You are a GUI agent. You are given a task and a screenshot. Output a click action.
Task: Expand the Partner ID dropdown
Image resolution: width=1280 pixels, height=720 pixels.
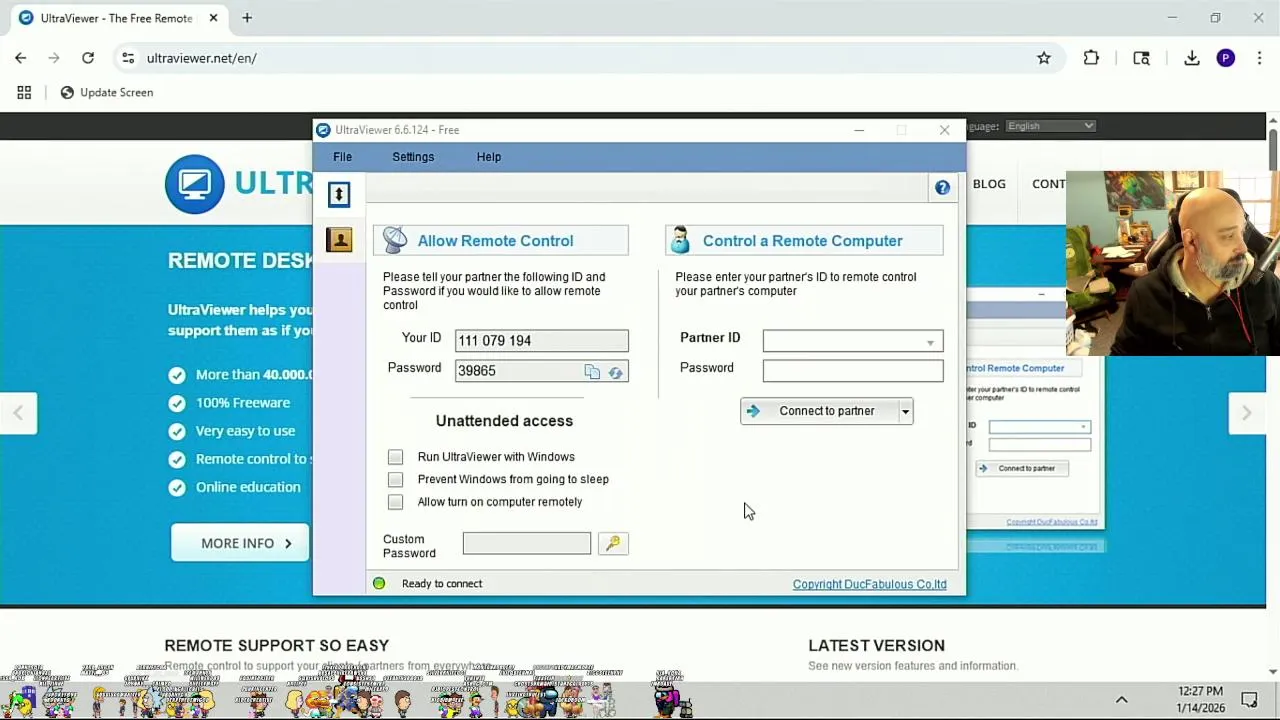click(x=930, y=342)
